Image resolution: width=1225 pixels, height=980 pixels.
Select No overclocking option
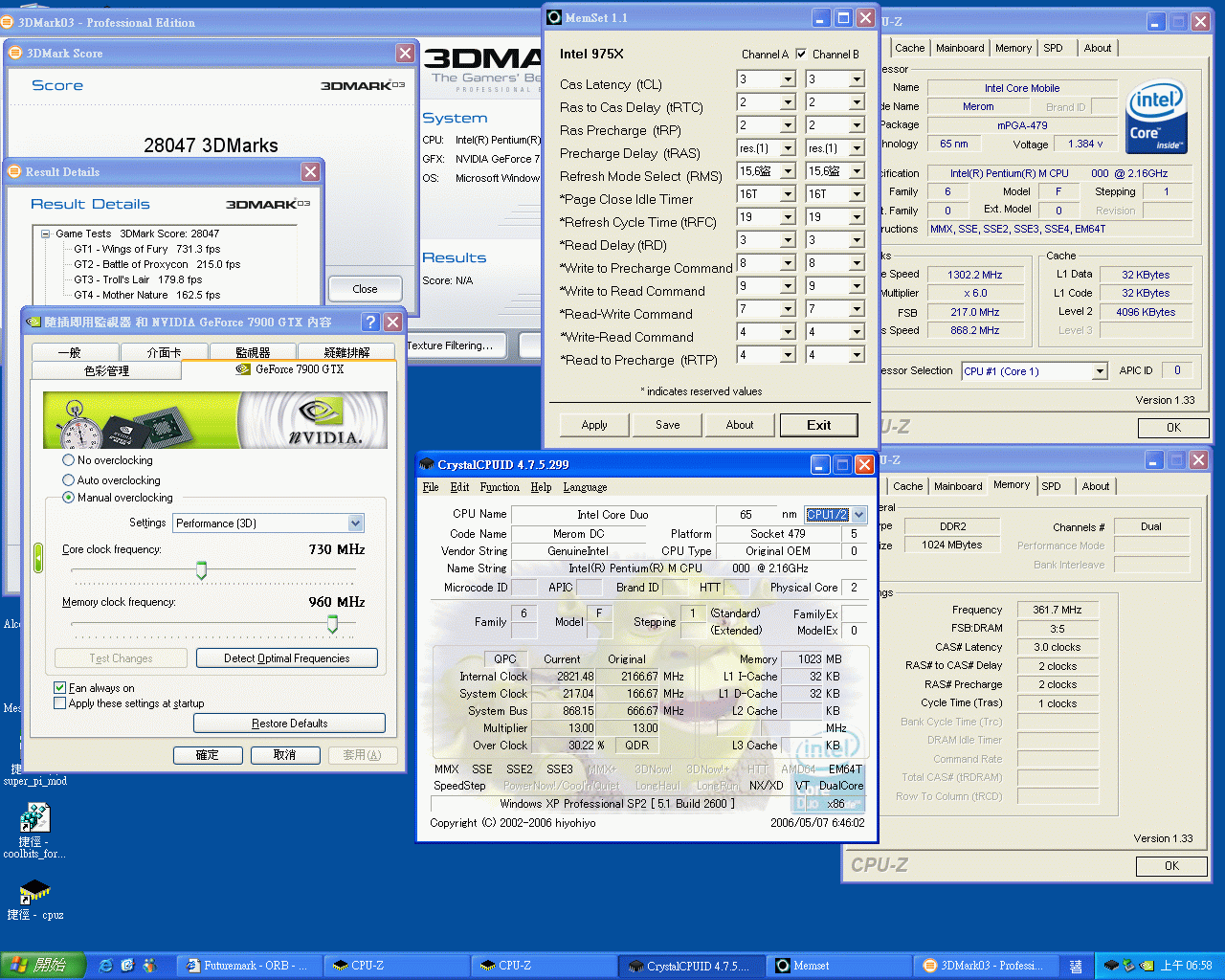[68, 460]
